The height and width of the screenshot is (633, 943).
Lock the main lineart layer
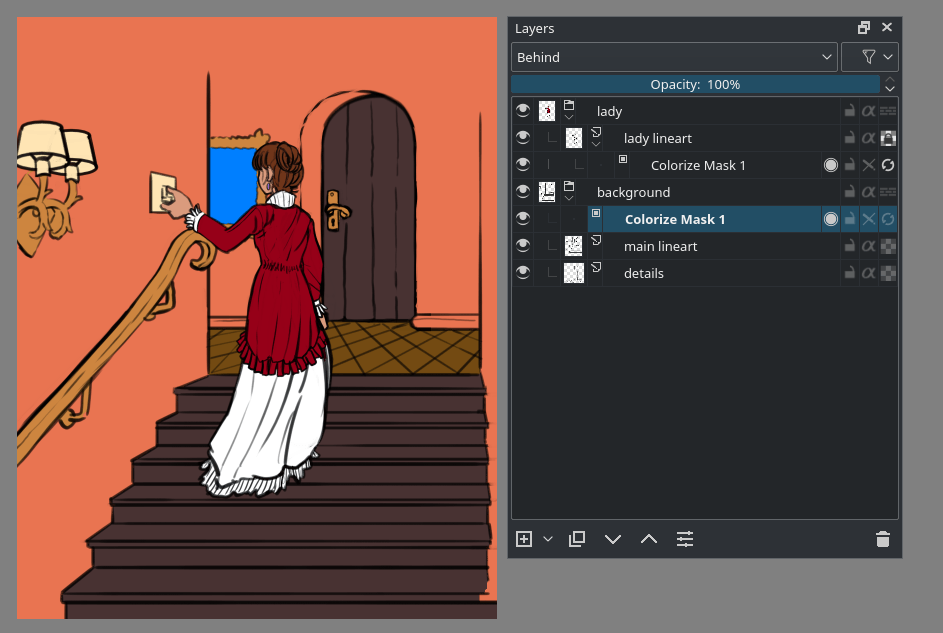(849, 246)
